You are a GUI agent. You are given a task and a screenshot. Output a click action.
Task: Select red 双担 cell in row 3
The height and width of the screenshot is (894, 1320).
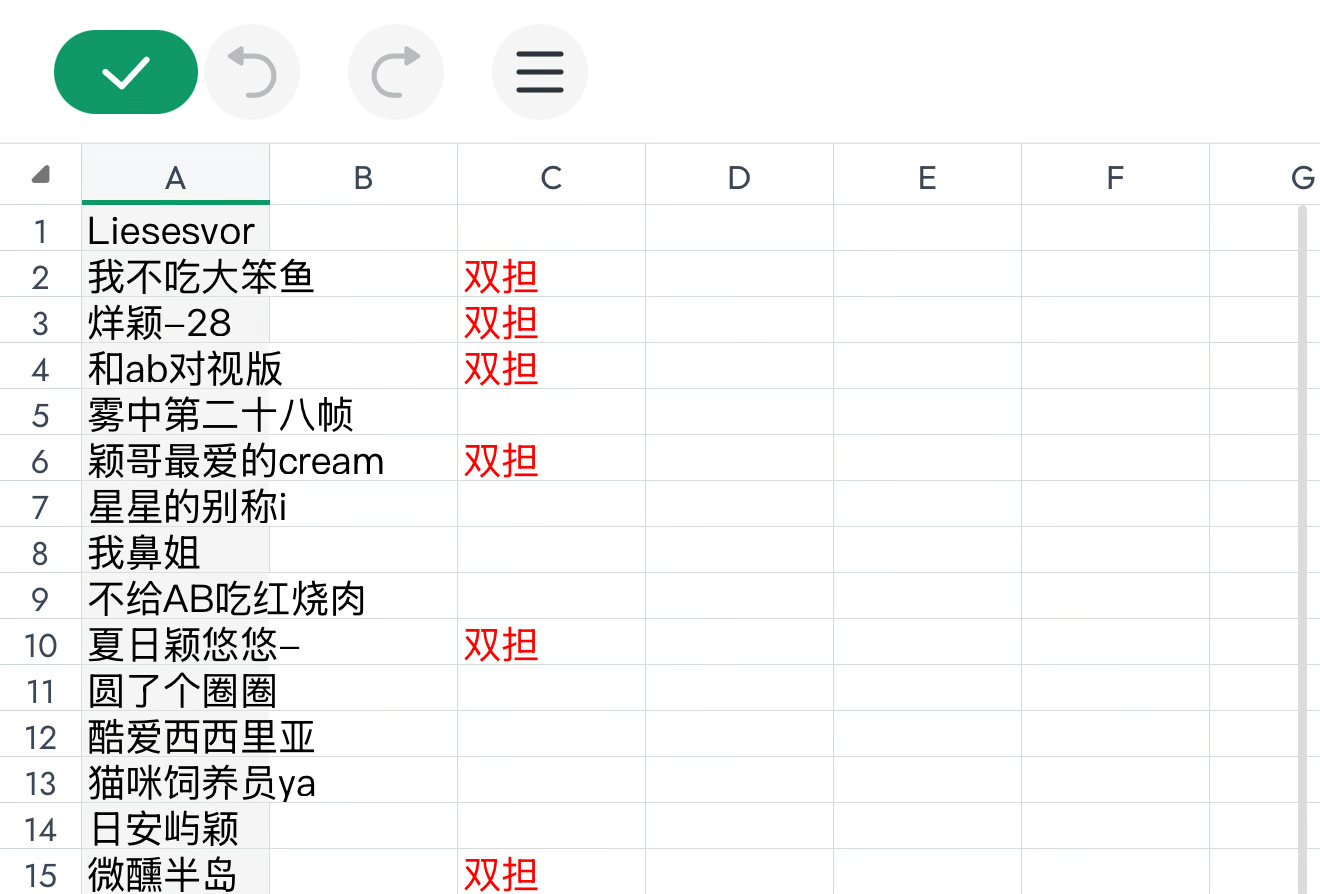(x=551, y=321)
